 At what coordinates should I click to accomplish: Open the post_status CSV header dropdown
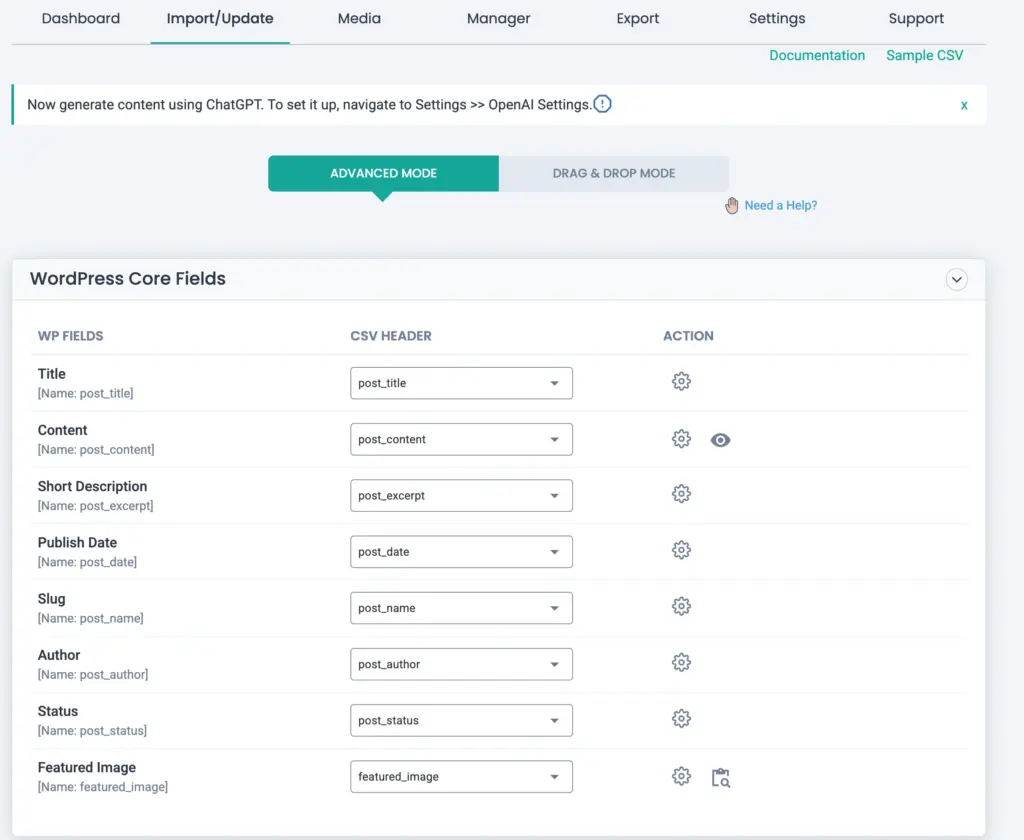point(460,720)
